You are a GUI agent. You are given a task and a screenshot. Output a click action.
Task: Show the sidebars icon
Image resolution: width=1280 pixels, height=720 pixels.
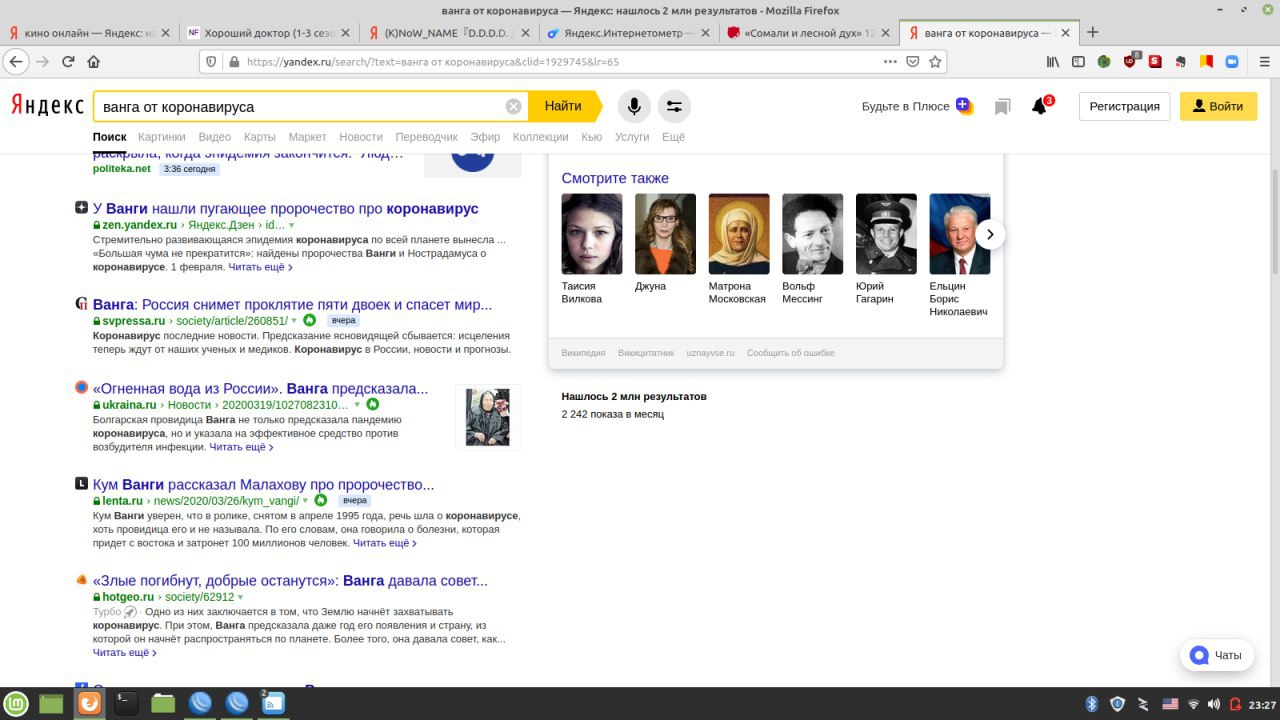[x=1078, y=61]
